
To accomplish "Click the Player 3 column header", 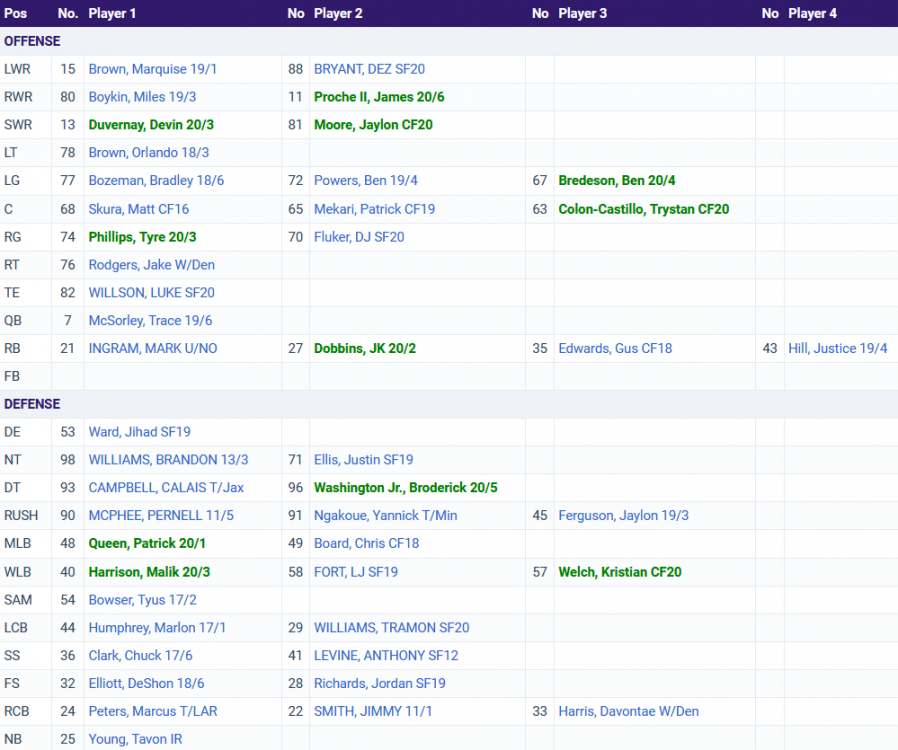I will coord(582,14).
